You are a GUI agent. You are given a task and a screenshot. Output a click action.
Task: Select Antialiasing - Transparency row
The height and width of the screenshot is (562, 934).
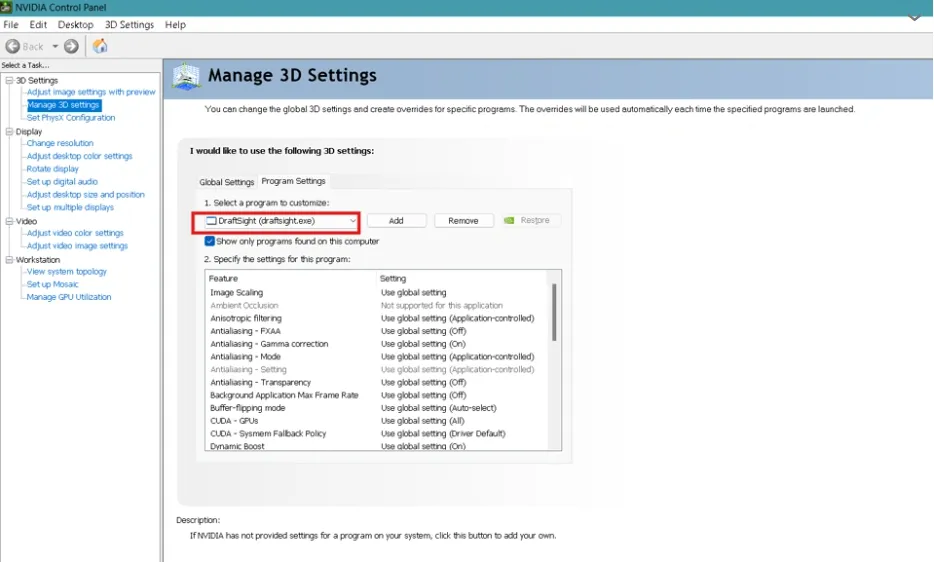pyautogui.click(x=376, y=383)
